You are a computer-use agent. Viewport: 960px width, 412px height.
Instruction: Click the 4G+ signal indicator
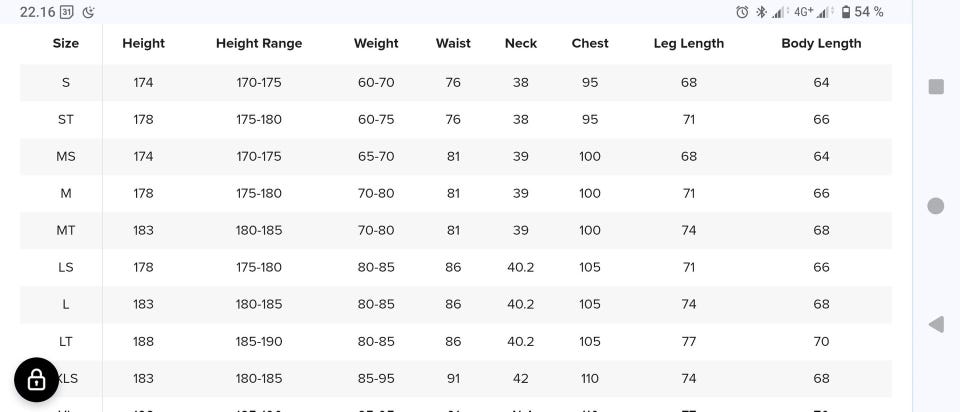[804, 12]
